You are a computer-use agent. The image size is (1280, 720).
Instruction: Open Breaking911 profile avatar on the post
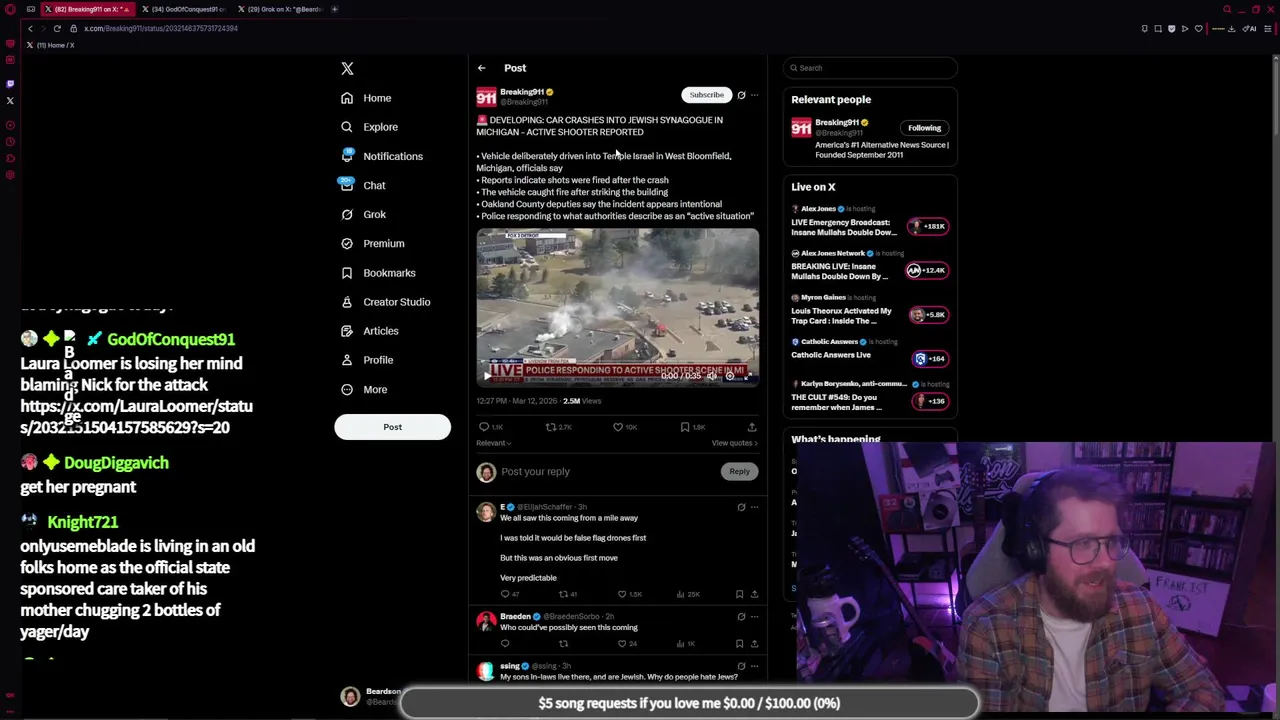tap(486, 97)
